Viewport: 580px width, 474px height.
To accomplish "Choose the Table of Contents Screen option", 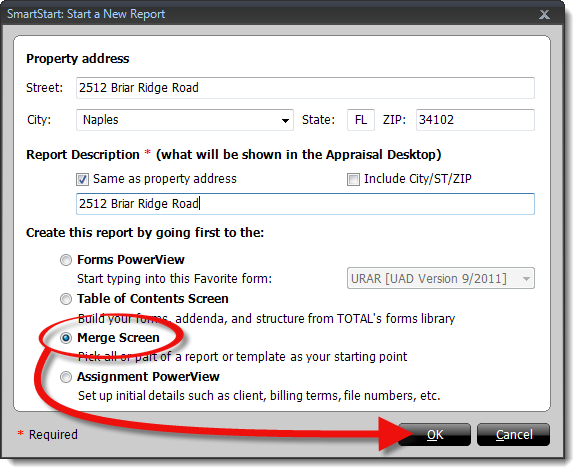I will [66, 299].
